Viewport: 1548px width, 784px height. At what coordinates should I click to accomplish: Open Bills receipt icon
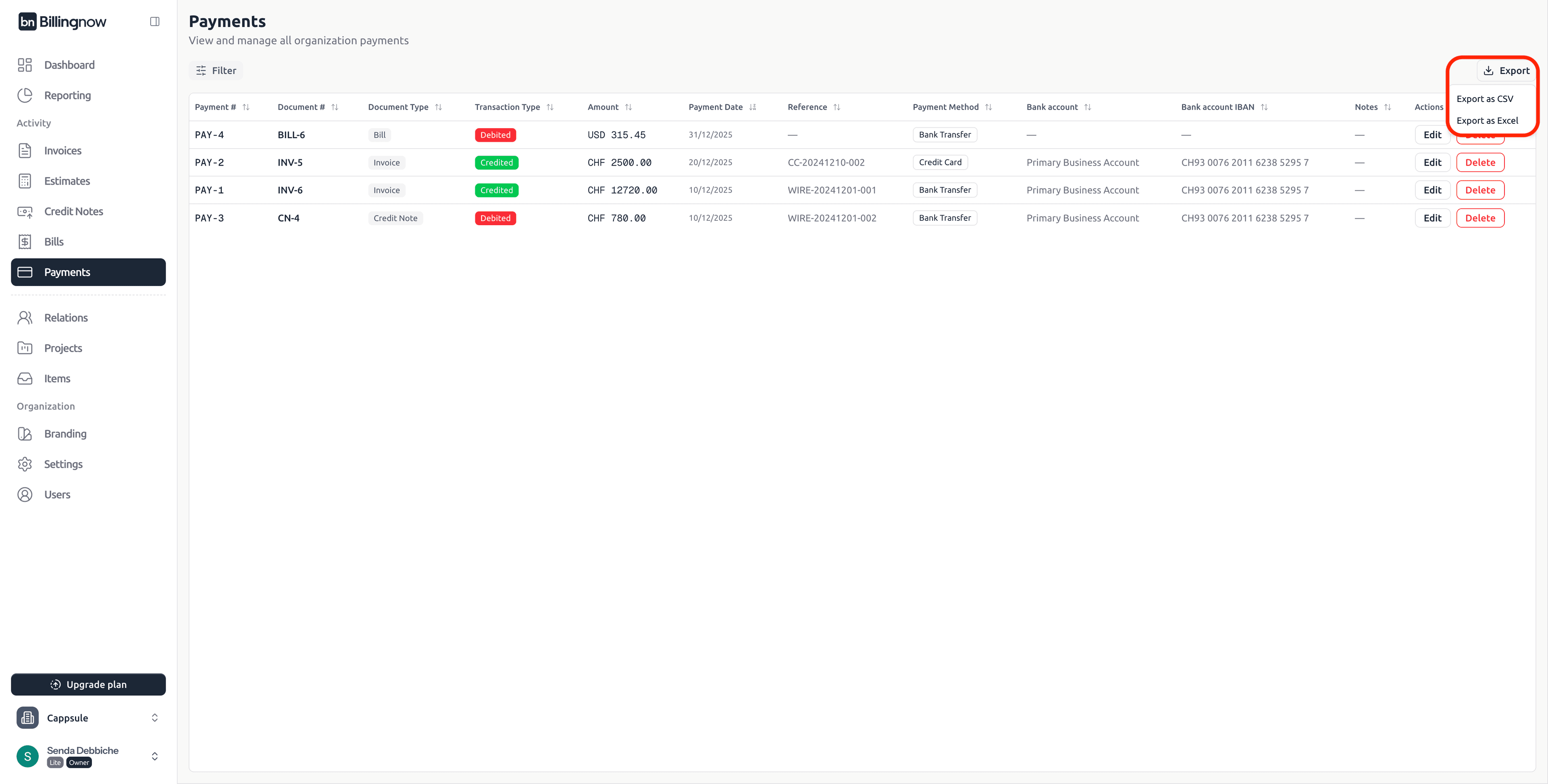[x=25, y=241]
